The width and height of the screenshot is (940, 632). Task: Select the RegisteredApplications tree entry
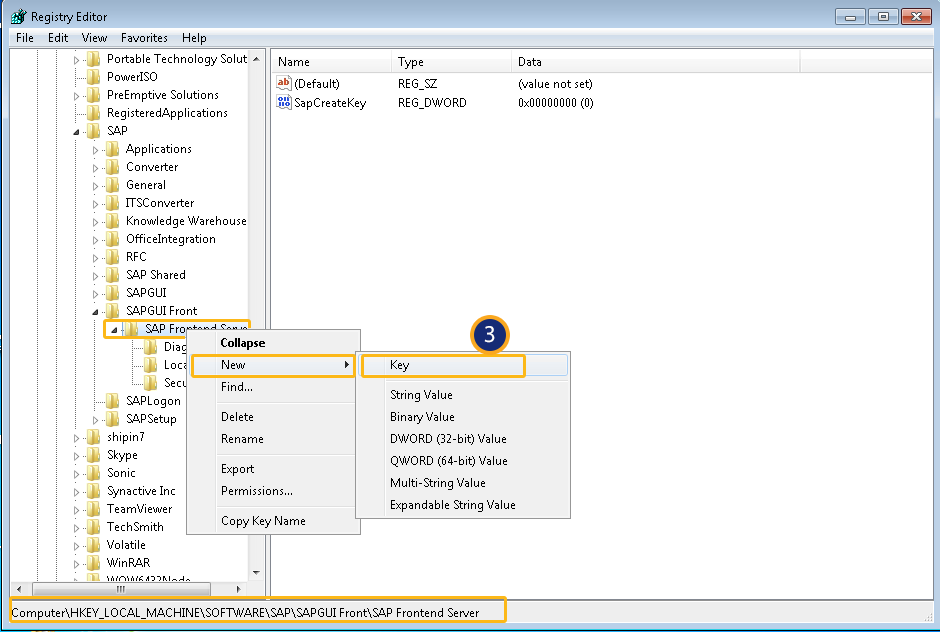(x=167, y=113)
